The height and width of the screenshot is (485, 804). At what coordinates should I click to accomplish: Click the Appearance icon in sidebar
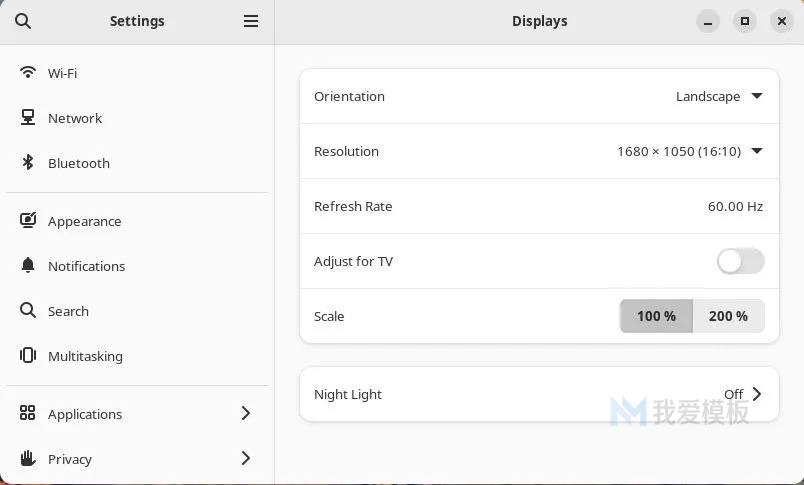click(28, 220)
